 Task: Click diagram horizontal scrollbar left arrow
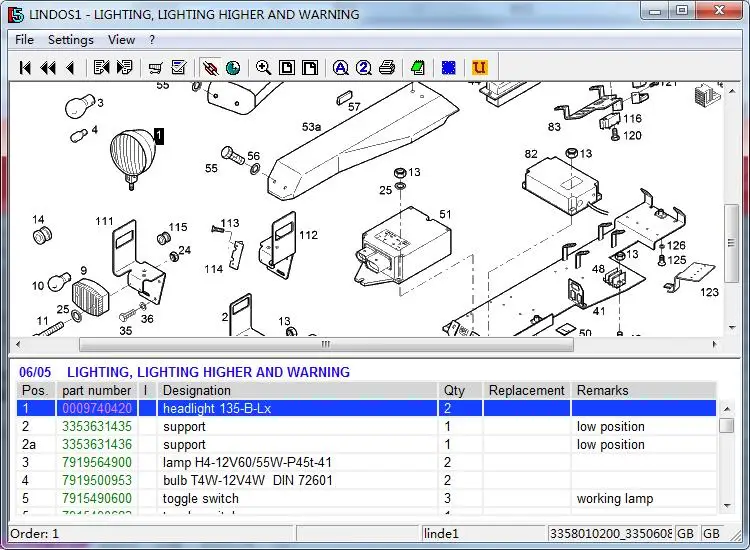pos(18,344)
